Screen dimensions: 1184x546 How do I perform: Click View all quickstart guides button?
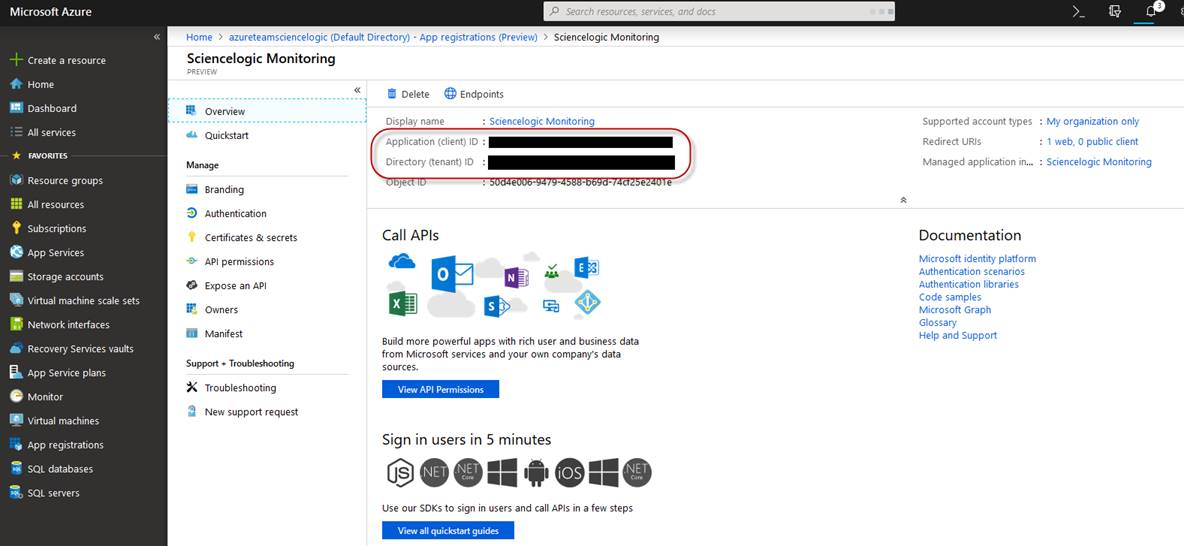[x=447, y=530]
